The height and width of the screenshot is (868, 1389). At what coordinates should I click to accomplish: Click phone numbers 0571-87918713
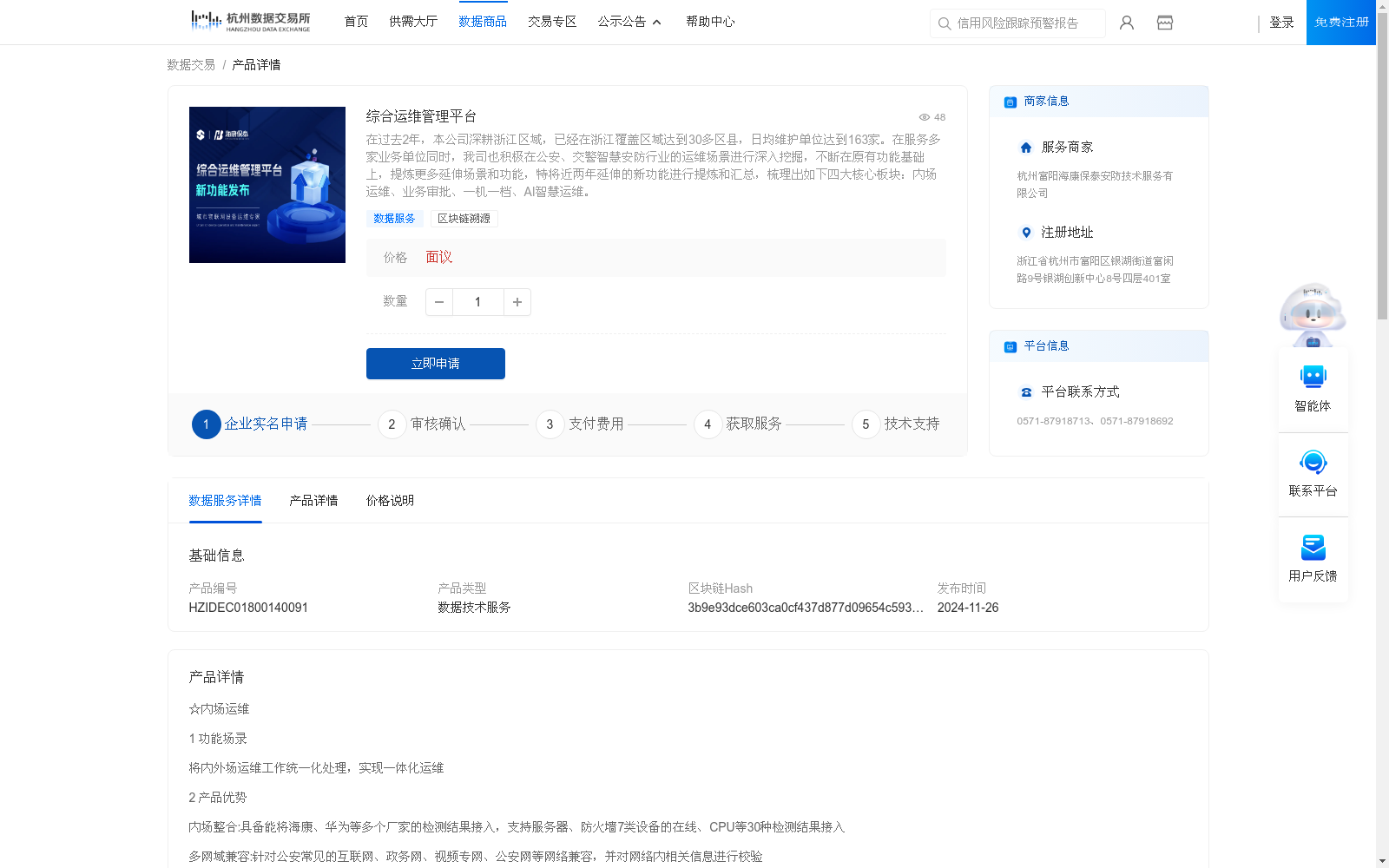pos(1095,421)
